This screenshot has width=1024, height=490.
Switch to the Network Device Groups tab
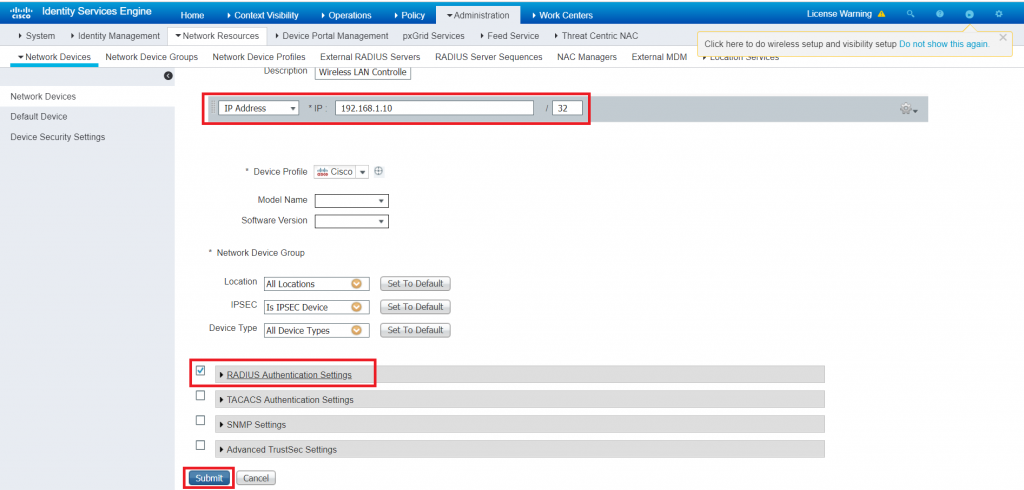click(x=151, y=57)
